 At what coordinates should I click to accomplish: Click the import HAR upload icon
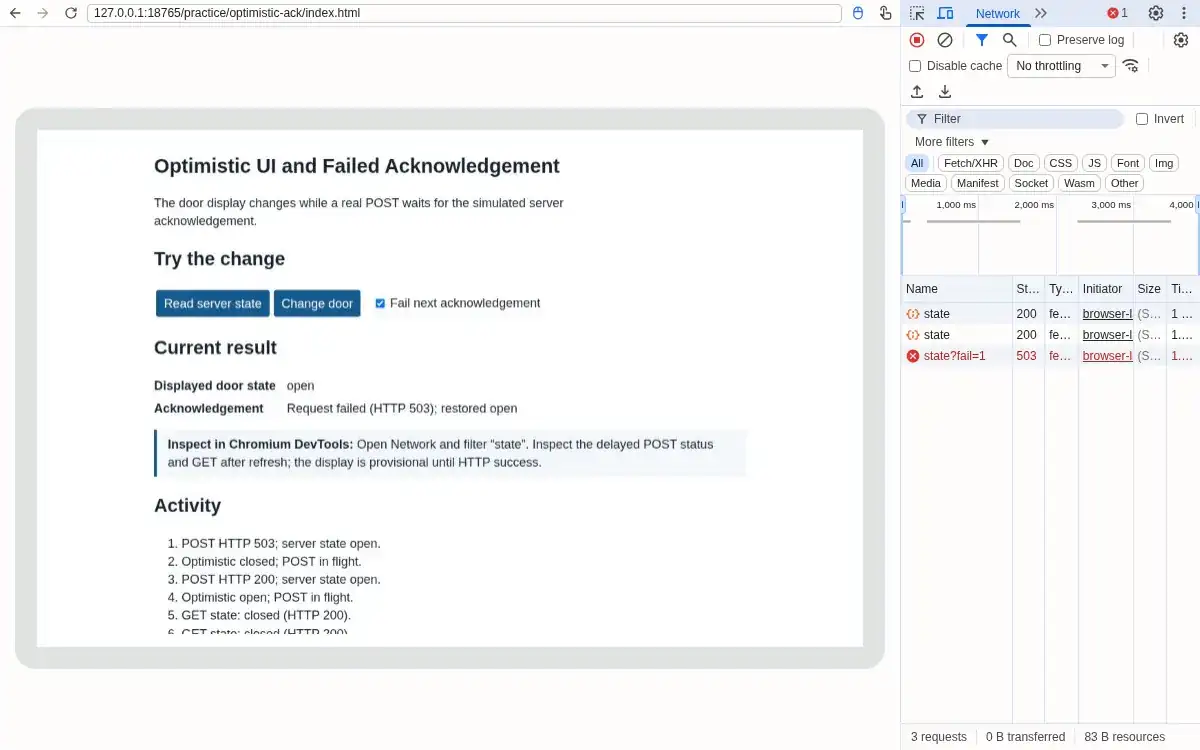coord(917,92)
